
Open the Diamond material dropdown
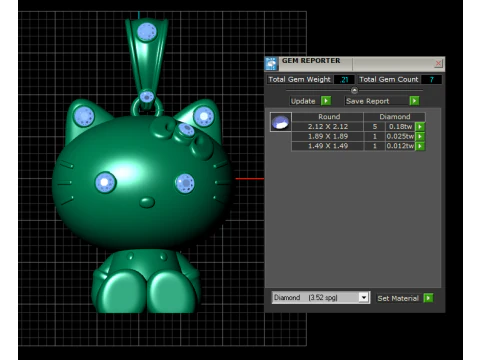[364, 297]
